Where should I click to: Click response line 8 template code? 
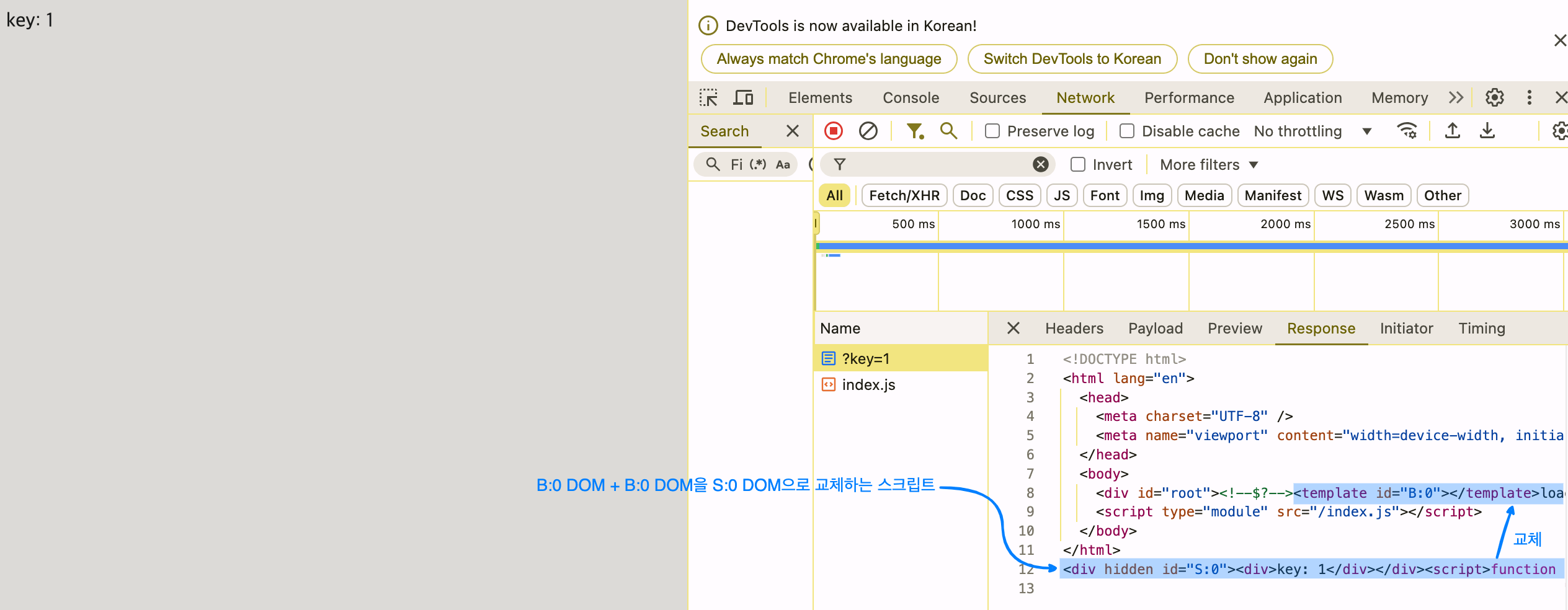(x=1428, y=493)
